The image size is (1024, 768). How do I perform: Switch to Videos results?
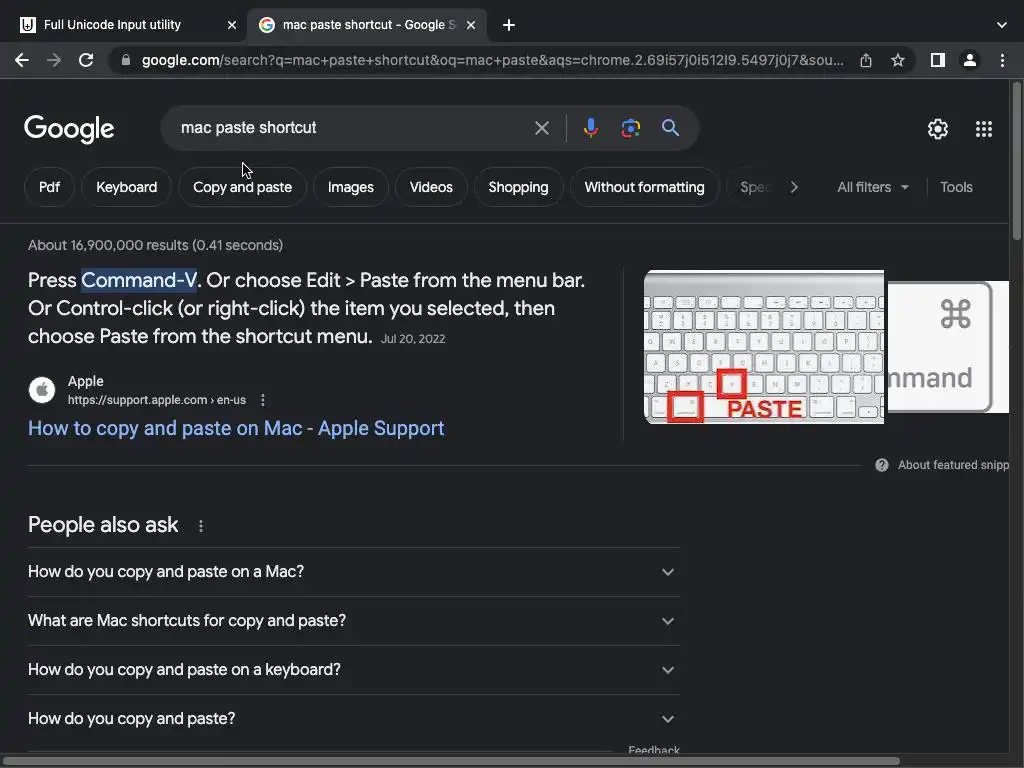tap(431, 187)
